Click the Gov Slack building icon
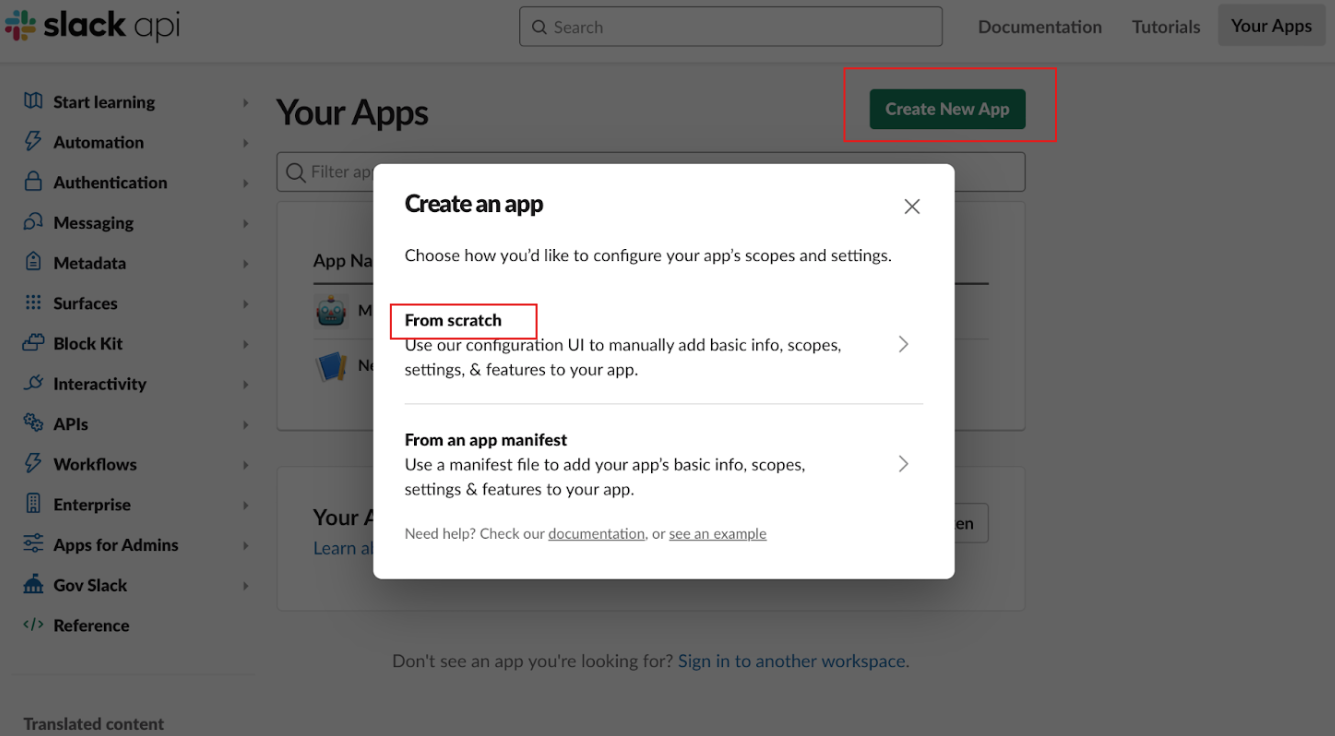Image resolution: width=1335 pixels, height=736 pixels. pyautogui.click(x=33, y=585)
